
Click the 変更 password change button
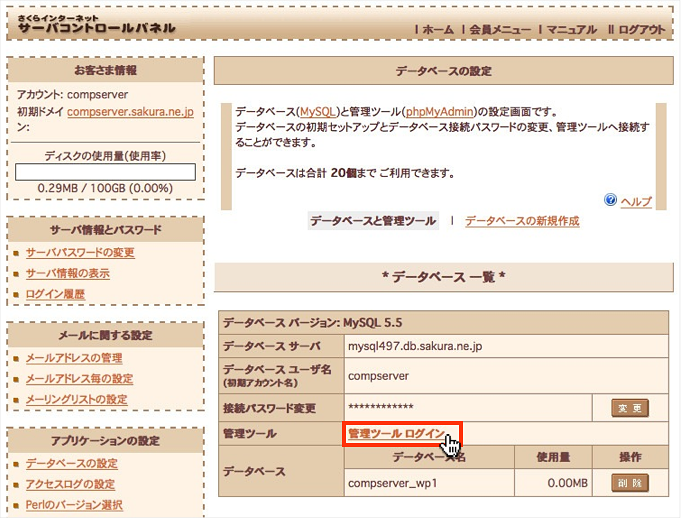click(x=630, y=408)
